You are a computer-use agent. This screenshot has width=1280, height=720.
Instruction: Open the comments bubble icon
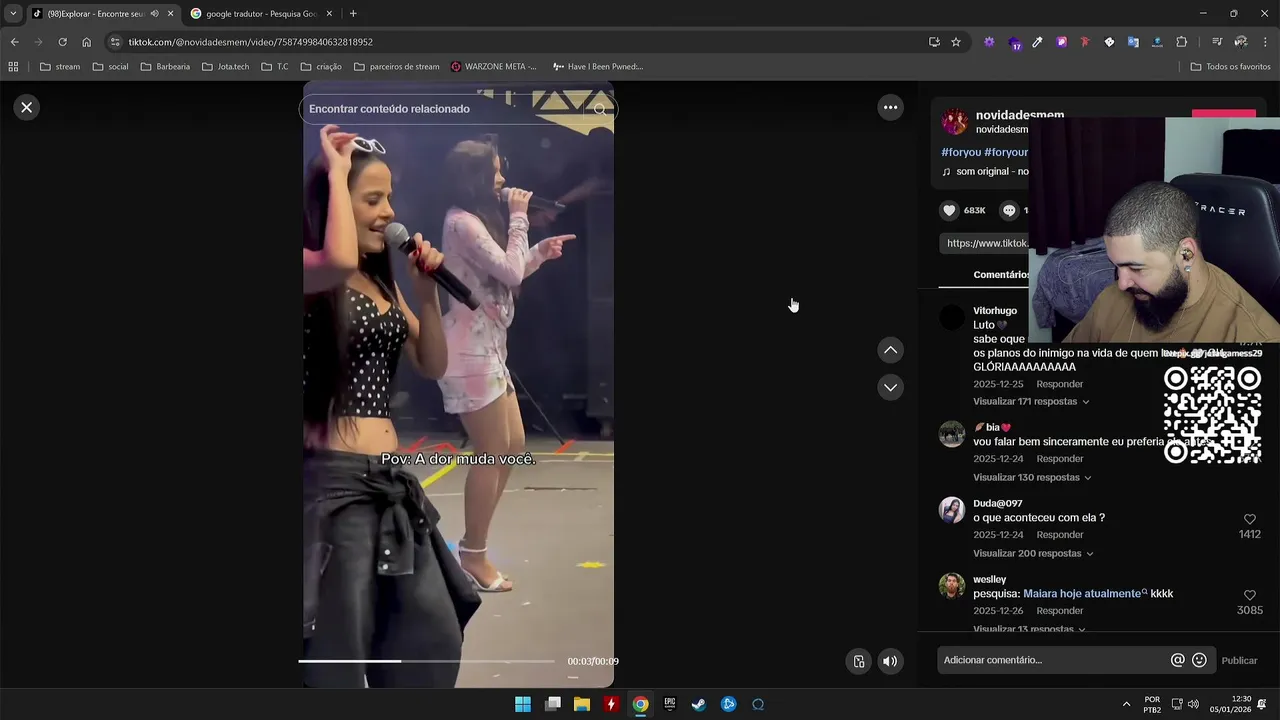(x=1009, y=210)
